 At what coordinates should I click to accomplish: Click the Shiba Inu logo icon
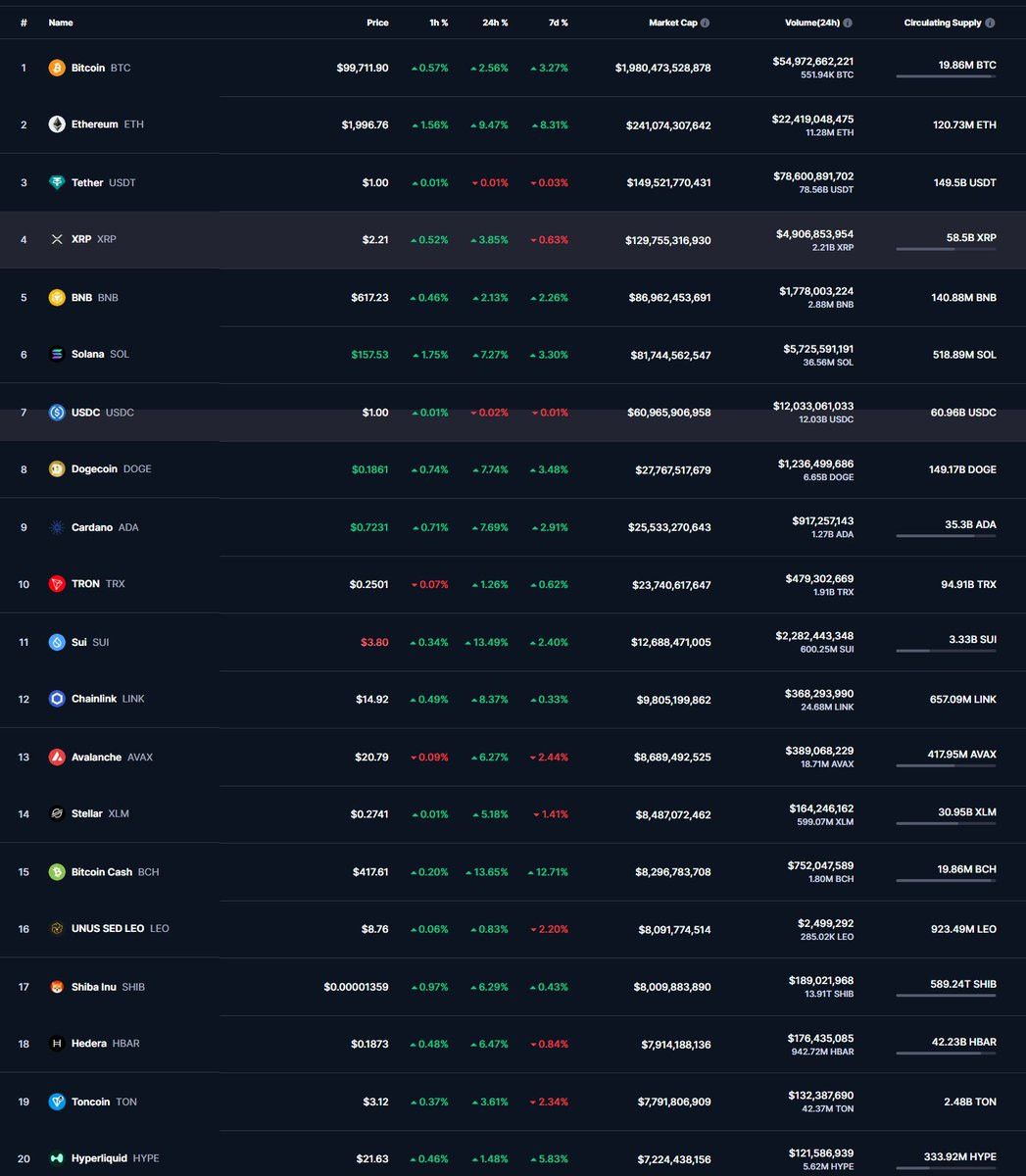click(57, 987)
